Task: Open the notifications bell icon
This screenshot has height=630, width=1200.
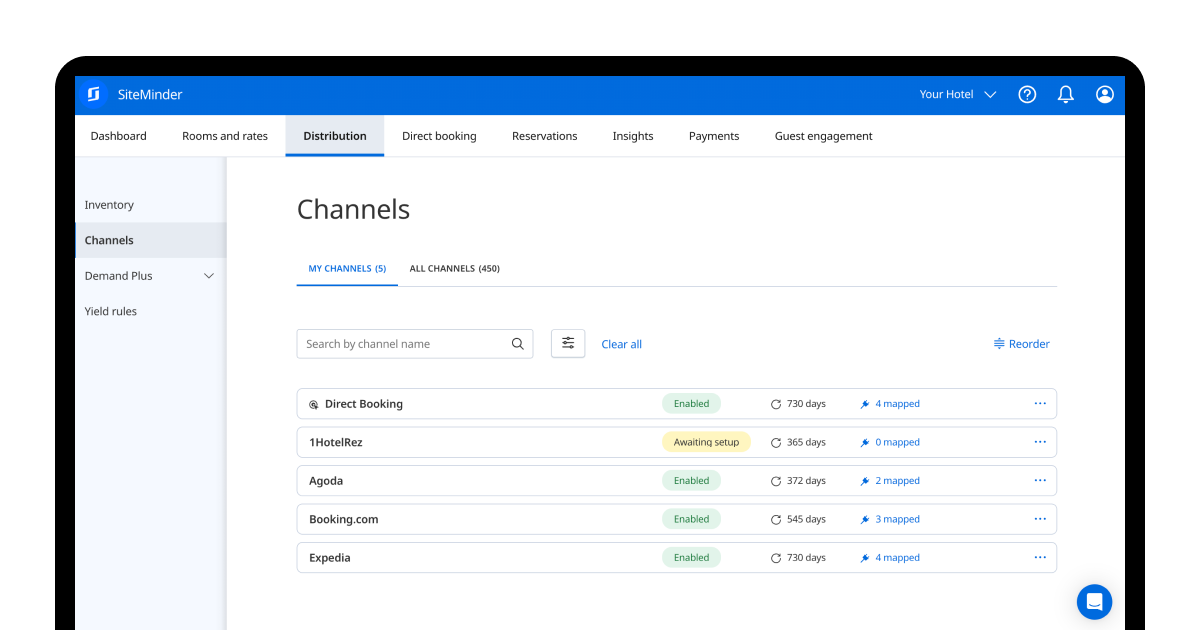Action: [x=1065, y=94]
